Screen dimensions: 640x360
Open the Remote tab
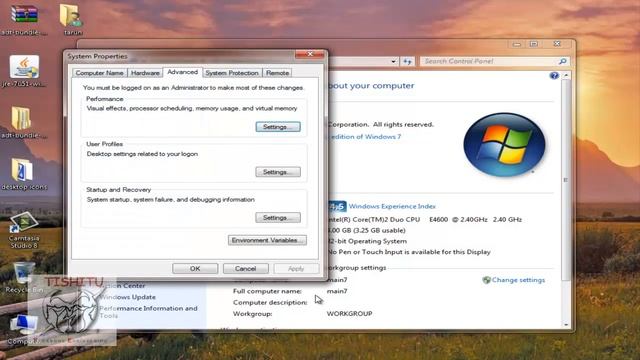[277, 73]
